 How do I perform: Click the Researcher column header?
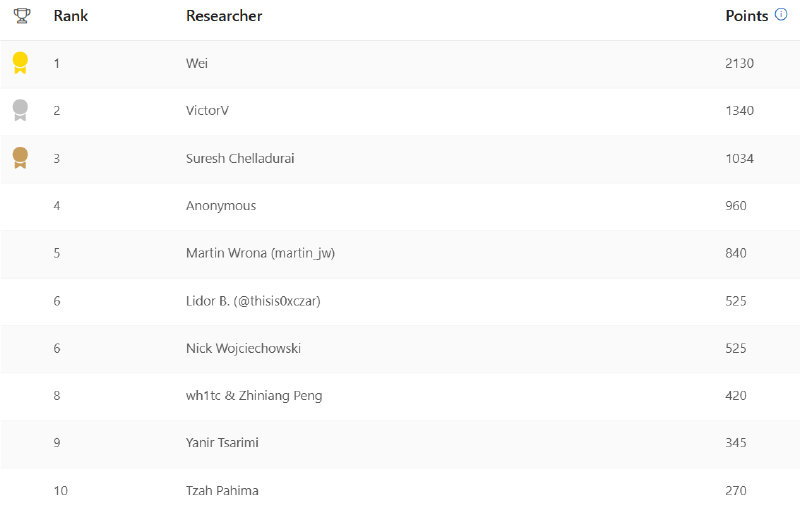(224, 16)
